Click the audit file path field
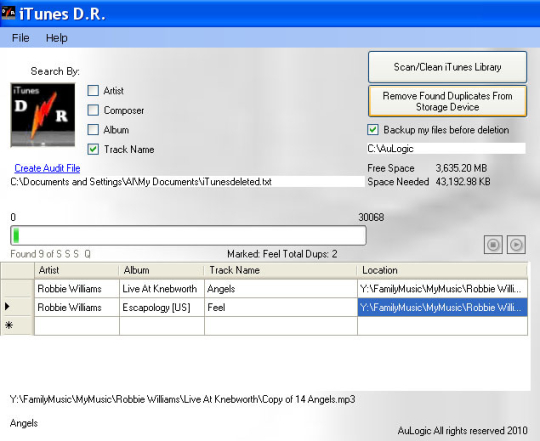 [187, 182]
